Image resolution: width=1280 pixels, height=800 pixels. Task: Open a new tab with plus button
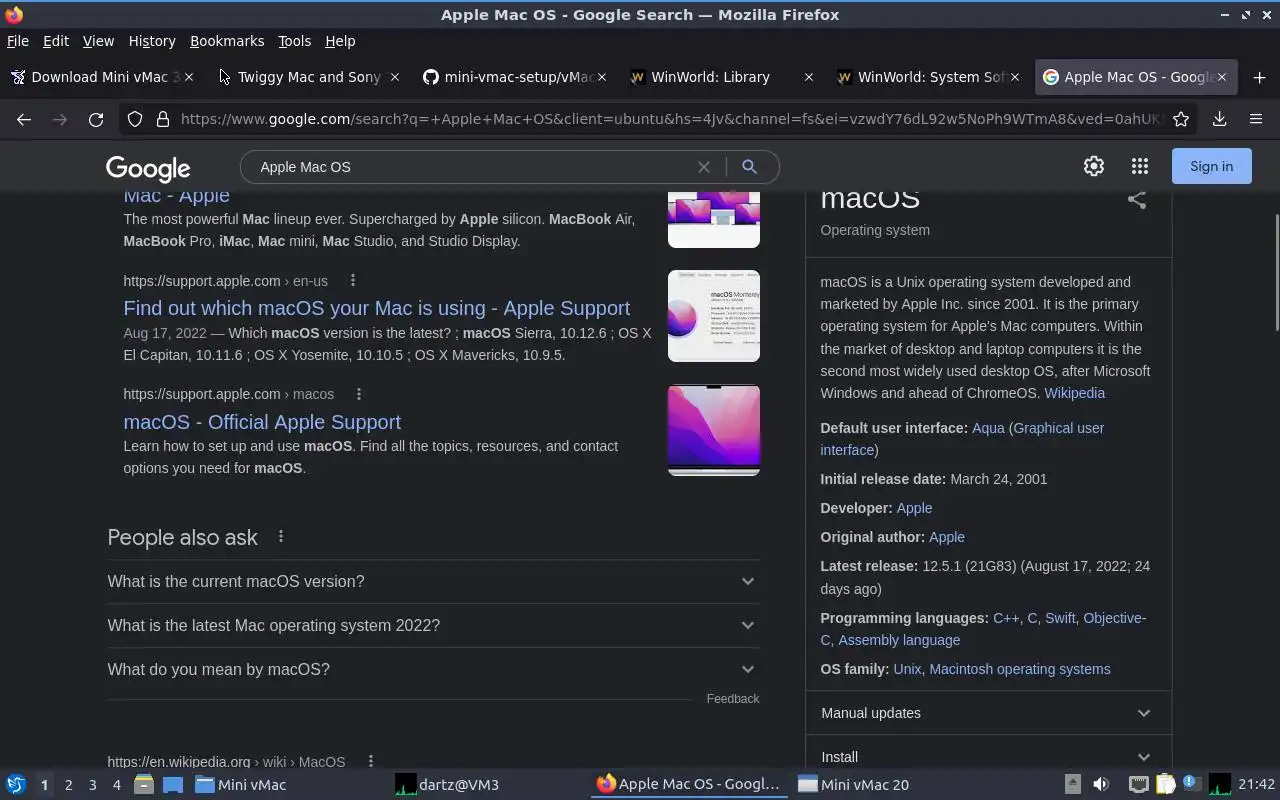(x=1259, y=77)
